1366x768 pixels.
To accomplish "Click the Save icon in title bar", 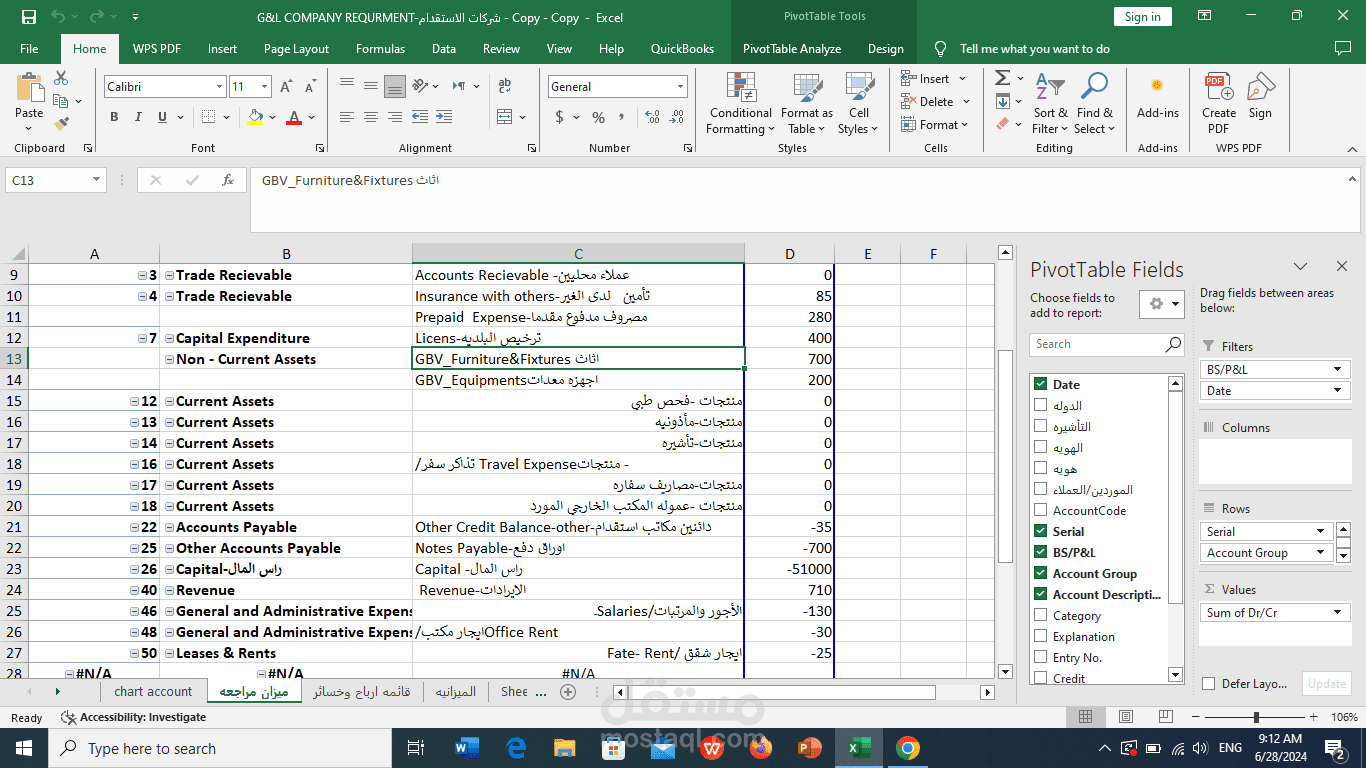I will click(x=29, y=17).
